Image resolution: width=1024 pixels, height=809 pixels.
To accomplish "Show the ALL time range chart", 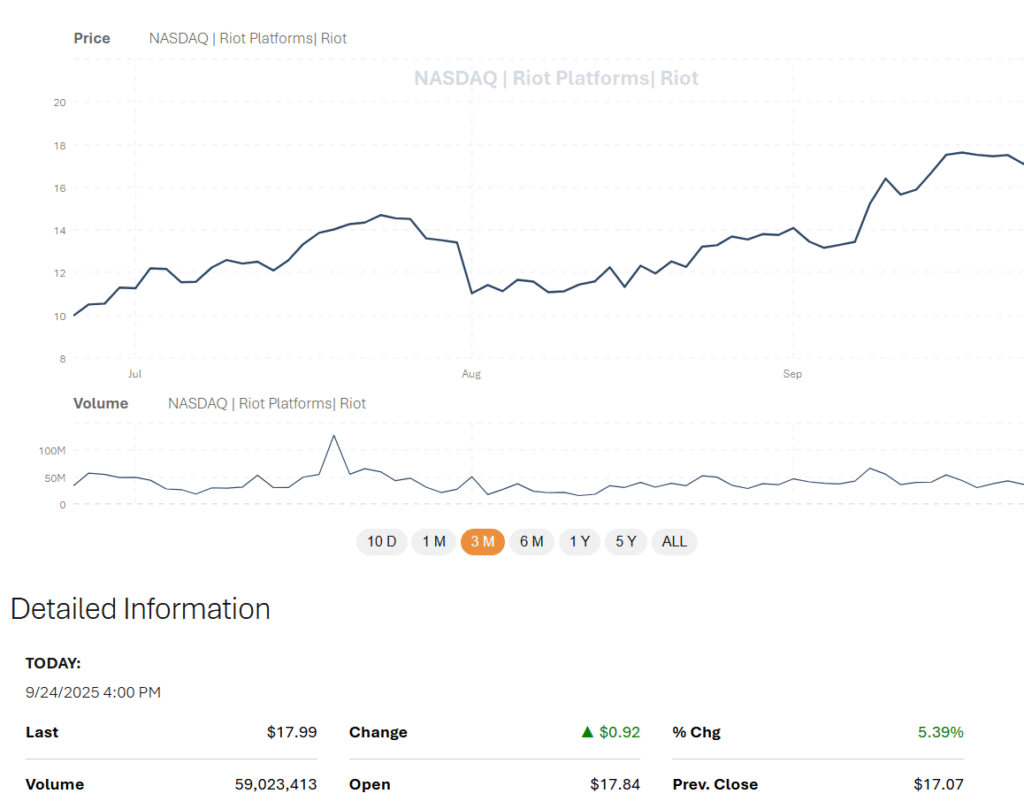I will [x=674, y=541].
